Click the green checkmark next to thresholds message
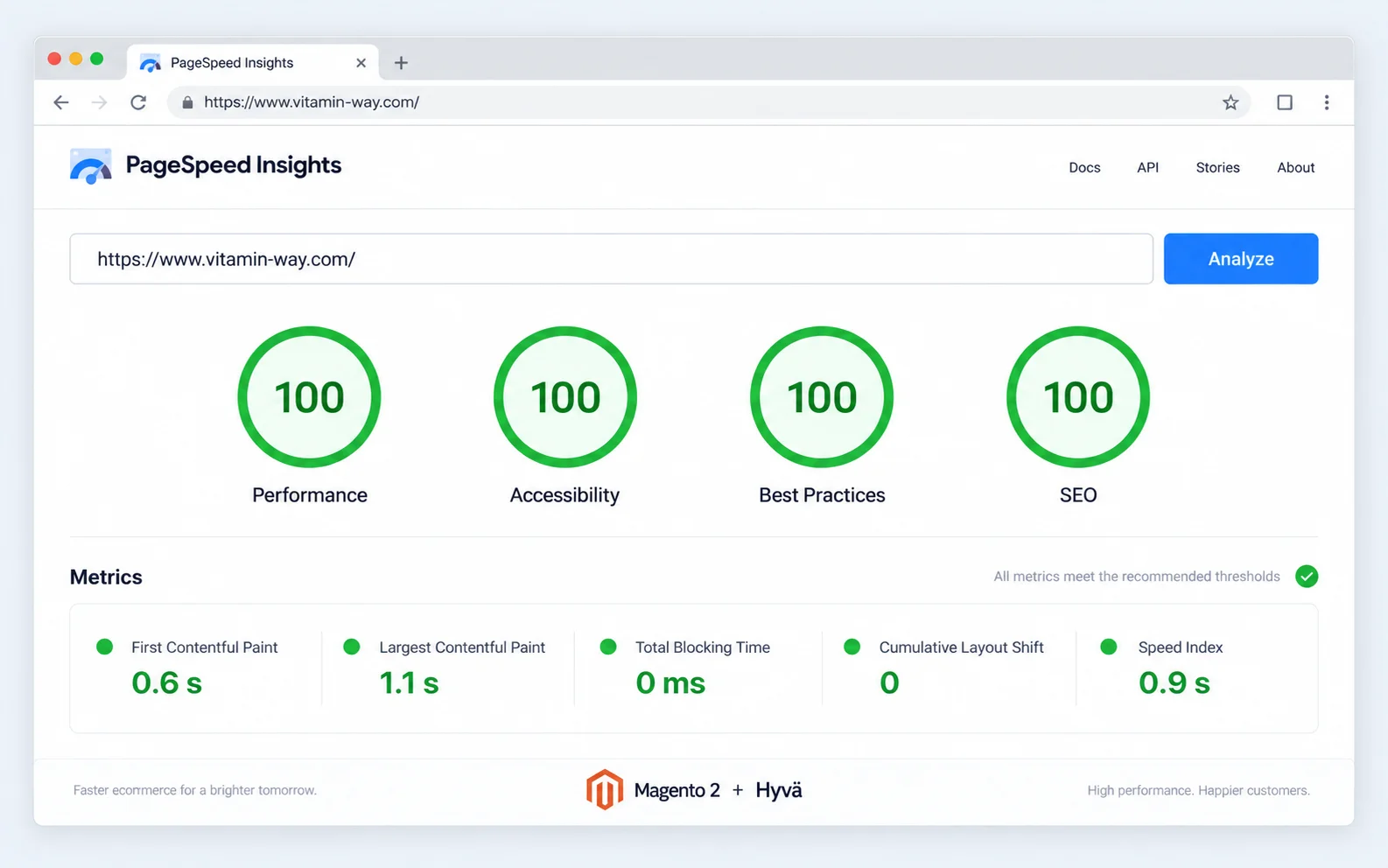The image size is (1388, 868). pos(1307,577)
